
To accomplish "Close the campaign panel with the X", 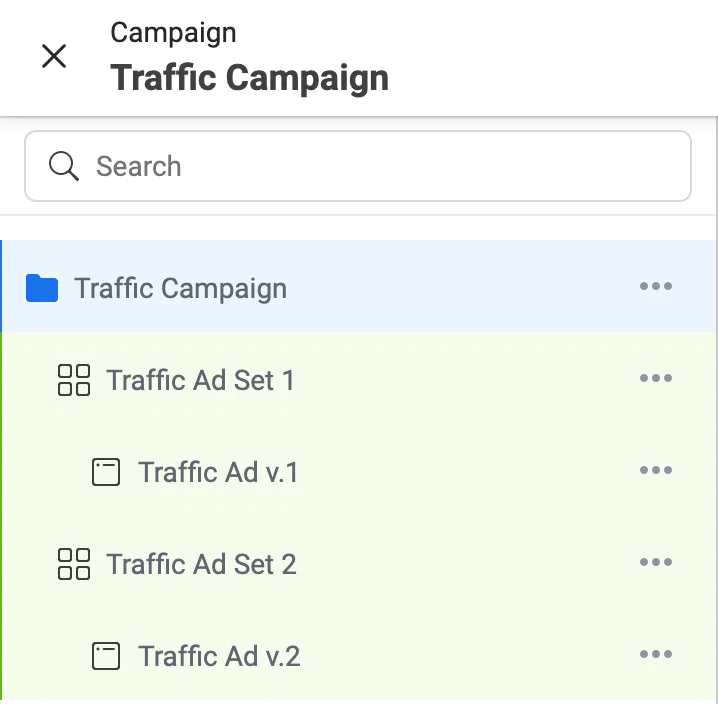I will (54, 56).
